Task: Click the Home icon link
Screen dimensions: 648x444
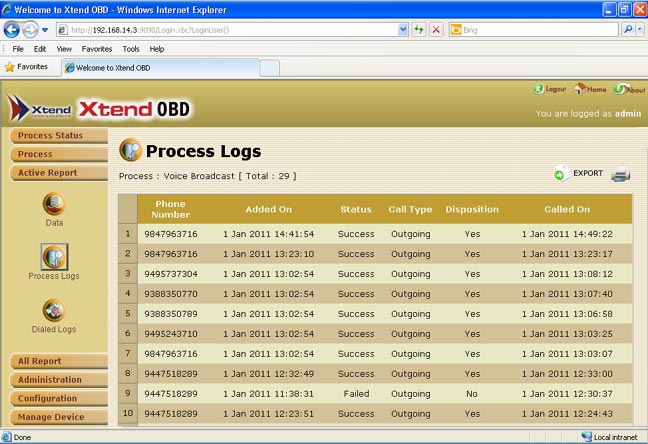Action: (x=590, y=88)
